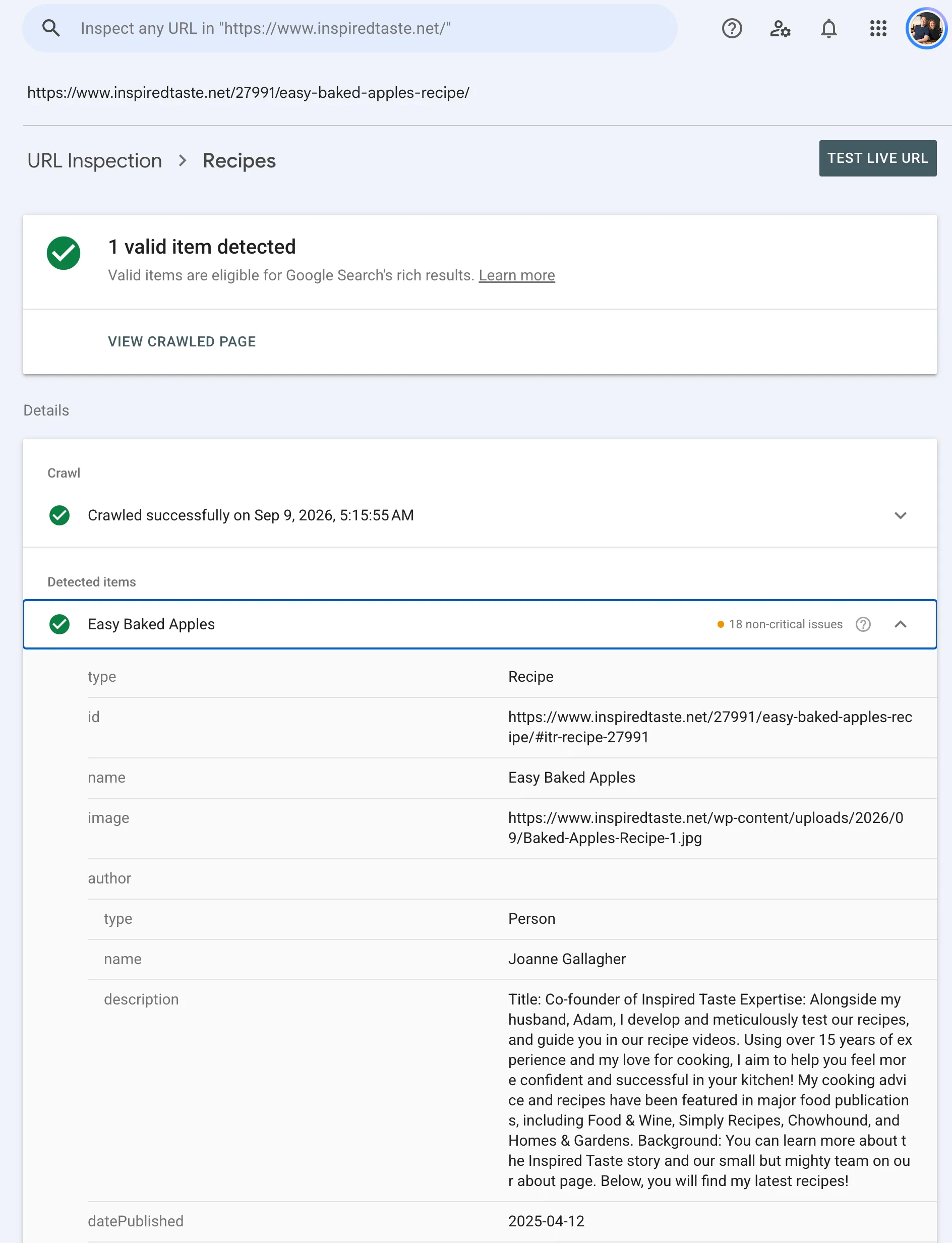952x1243 pixels.
Task: Click the image field label
Action: click(108, 818)
